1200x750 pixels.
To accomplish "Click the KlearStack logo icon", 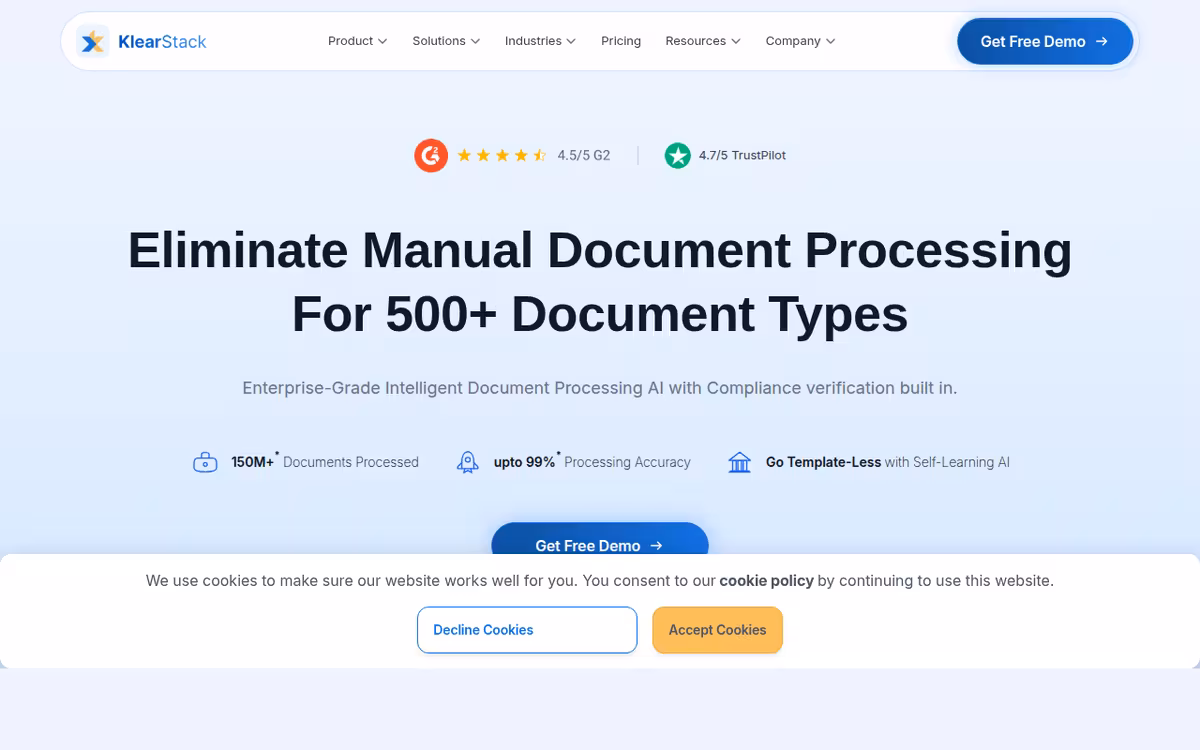I will point(93,41).
